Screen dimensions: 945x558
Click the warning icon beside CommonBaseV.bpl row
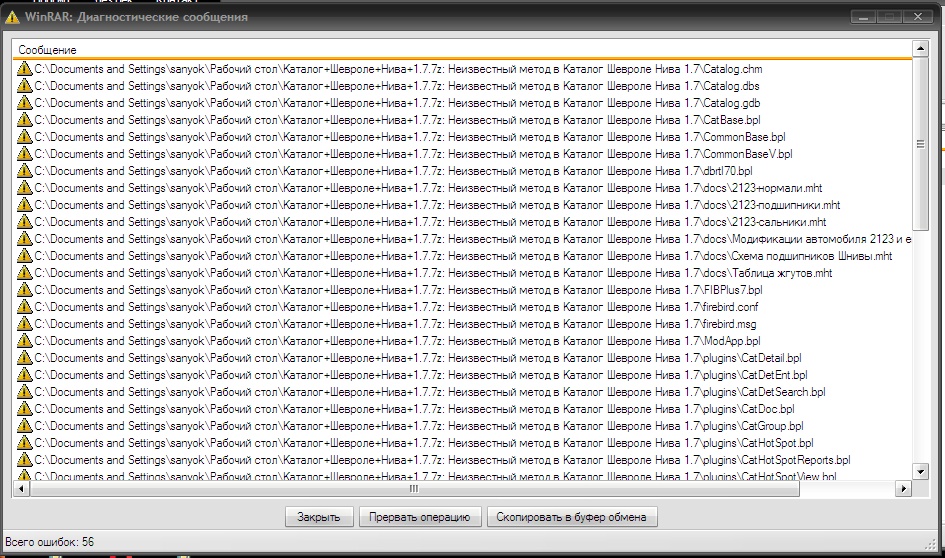pyautogui.click(x=24, y=154)
